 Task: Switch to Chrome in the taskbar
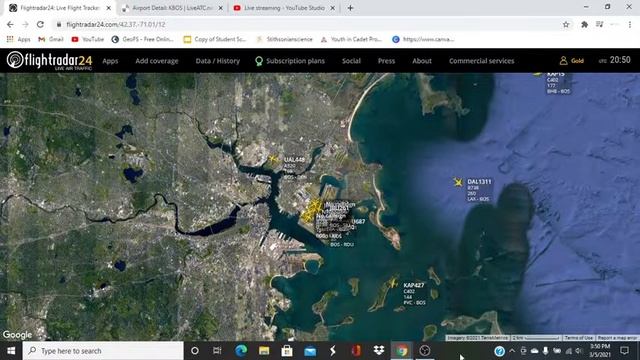coord(402,351)
